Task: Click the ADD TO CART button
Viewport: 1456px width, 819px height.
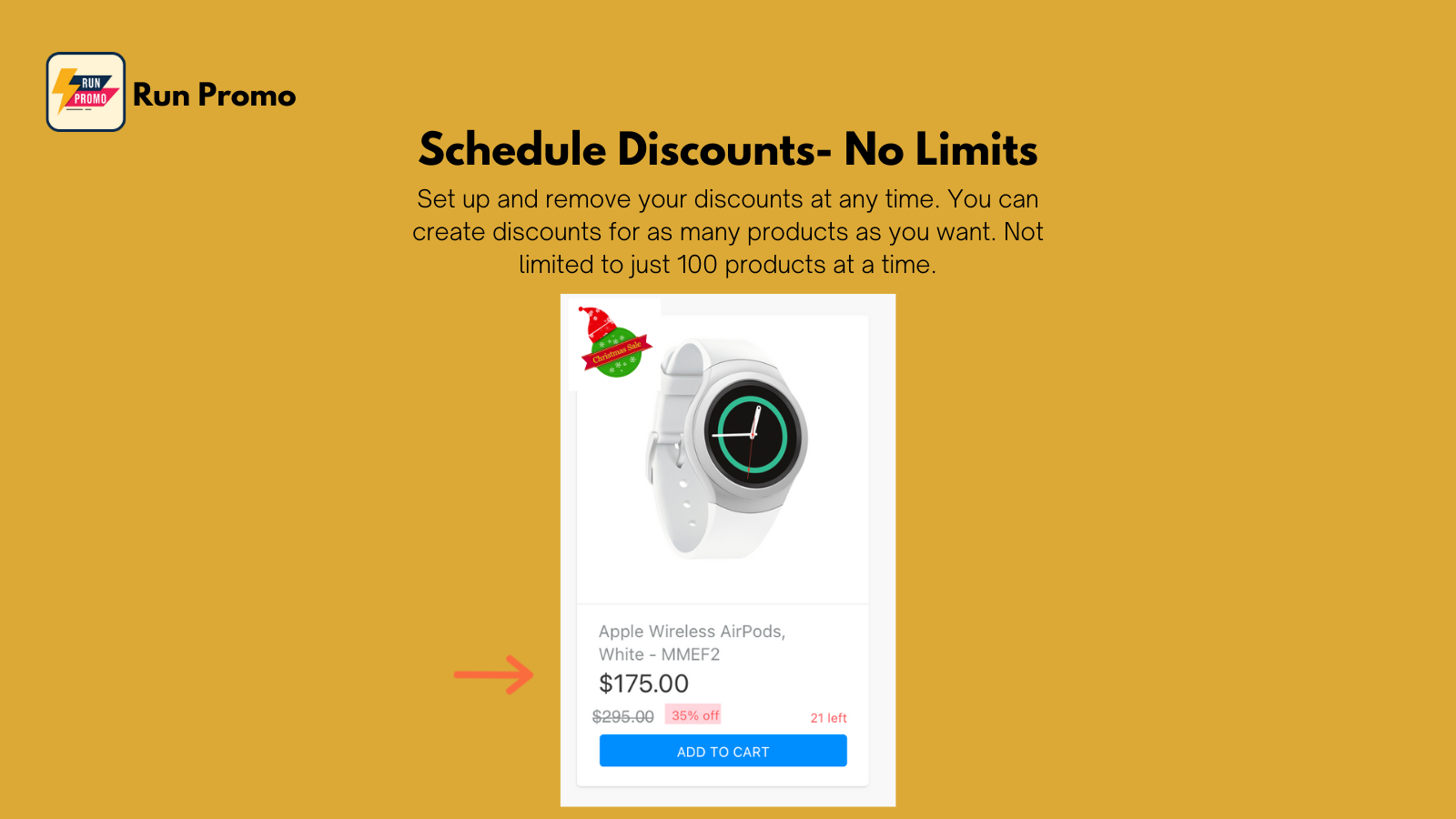Action: pos(722,751)
